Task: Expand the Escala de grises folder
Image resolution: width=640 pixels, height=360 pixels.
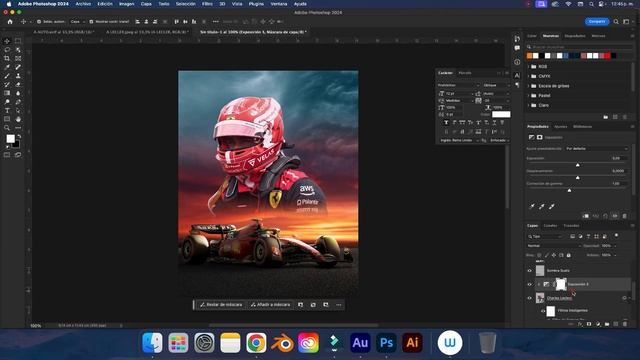Action: click(529, 86)
